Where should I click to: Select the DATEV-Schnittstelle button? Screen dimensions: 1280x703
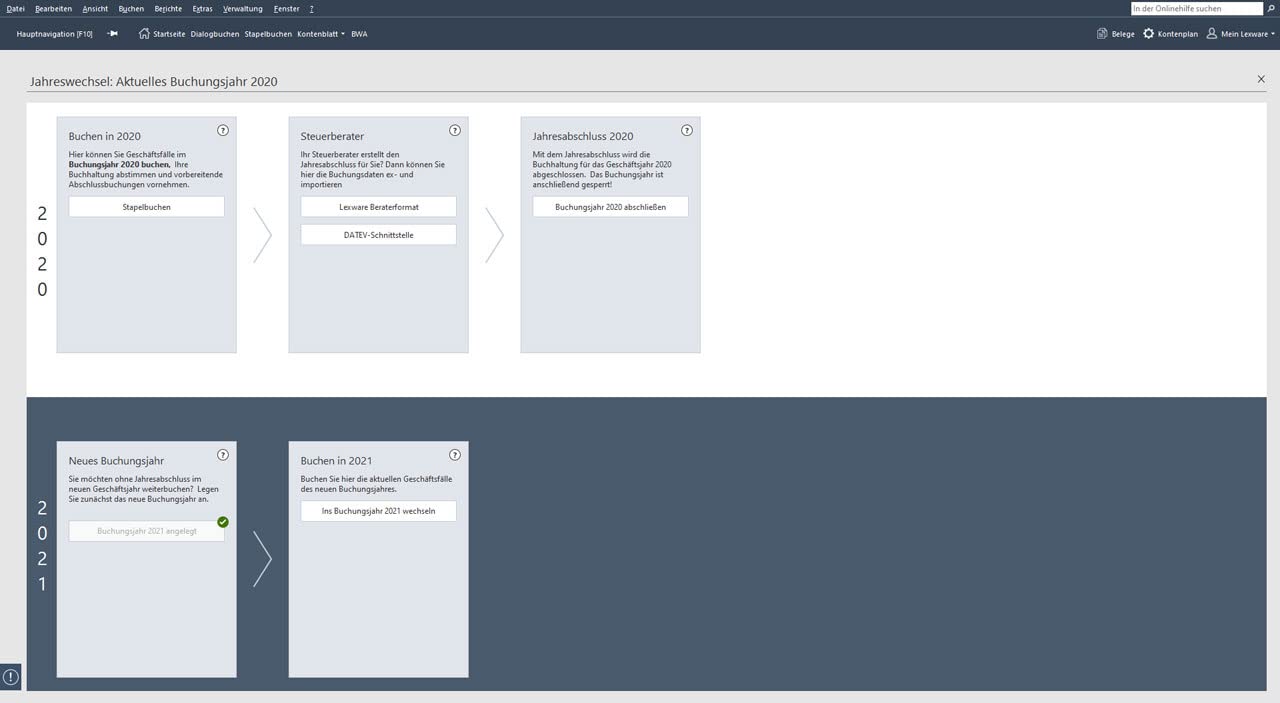point(379,235)
